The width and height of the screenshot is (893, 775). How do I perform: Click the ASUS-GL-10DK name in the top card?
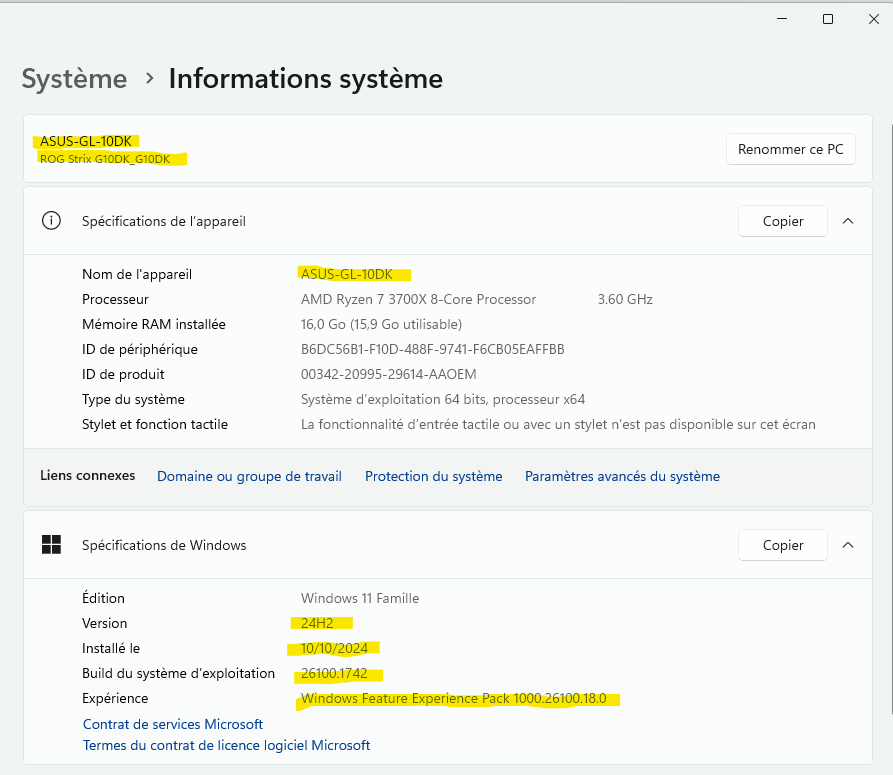(x=85, y=141)
